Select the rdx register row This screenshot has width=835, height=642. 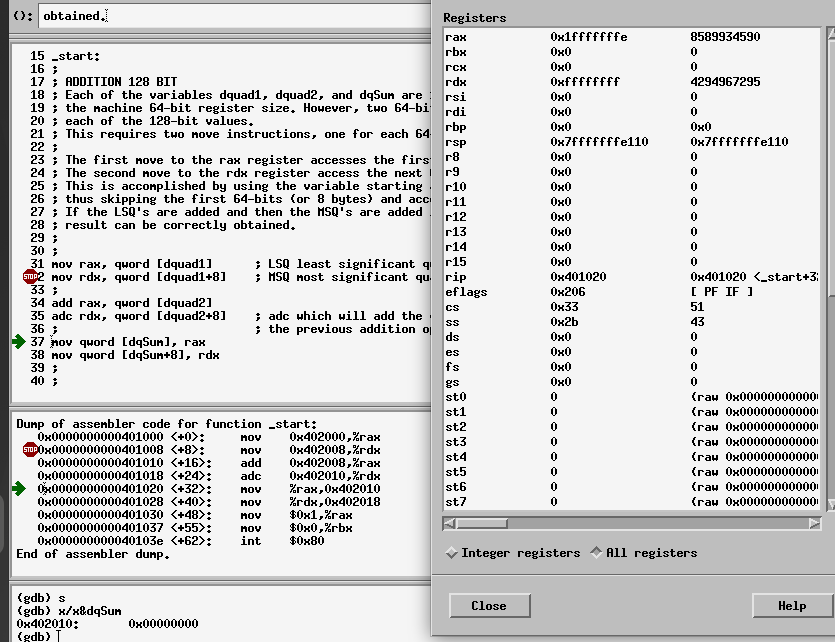coord(632,81)
